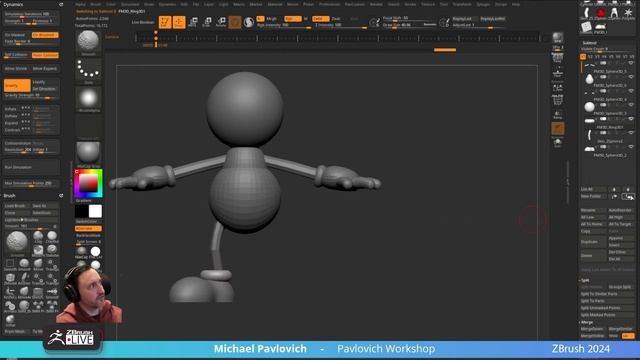
Task: Click the orange active icon on right shelf
Action: point(558,129)
